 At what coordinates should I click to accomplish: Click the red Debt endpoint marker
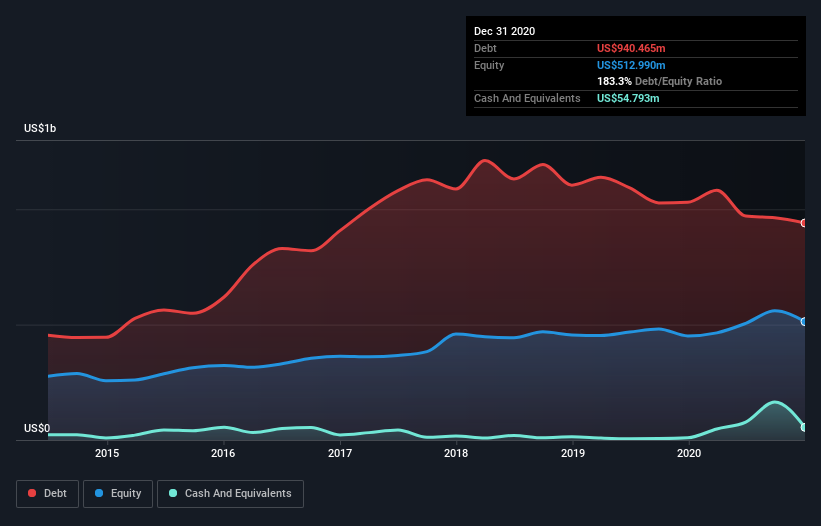click(804, 223)
